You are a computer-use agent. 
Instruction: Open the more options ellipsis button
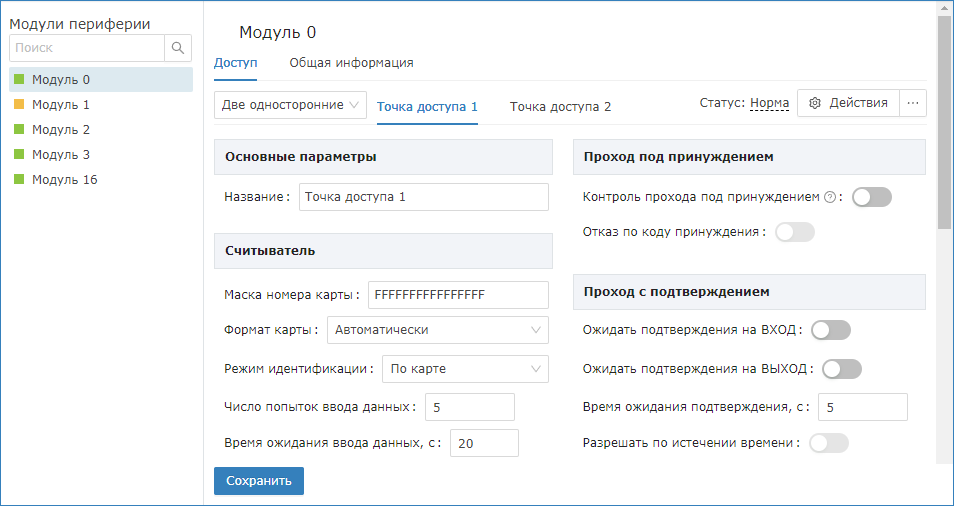click(x=913, y=103)
